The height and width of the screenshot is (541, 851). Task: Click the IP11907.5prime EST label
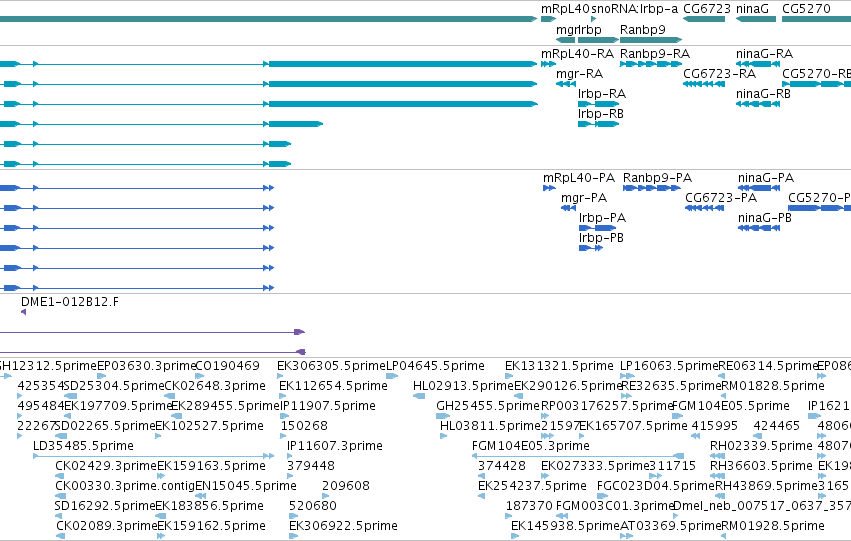(x=328, y=406)
